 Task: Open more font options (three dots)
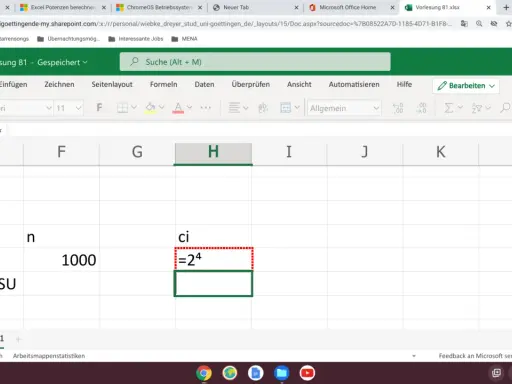(x=206, y=108)
